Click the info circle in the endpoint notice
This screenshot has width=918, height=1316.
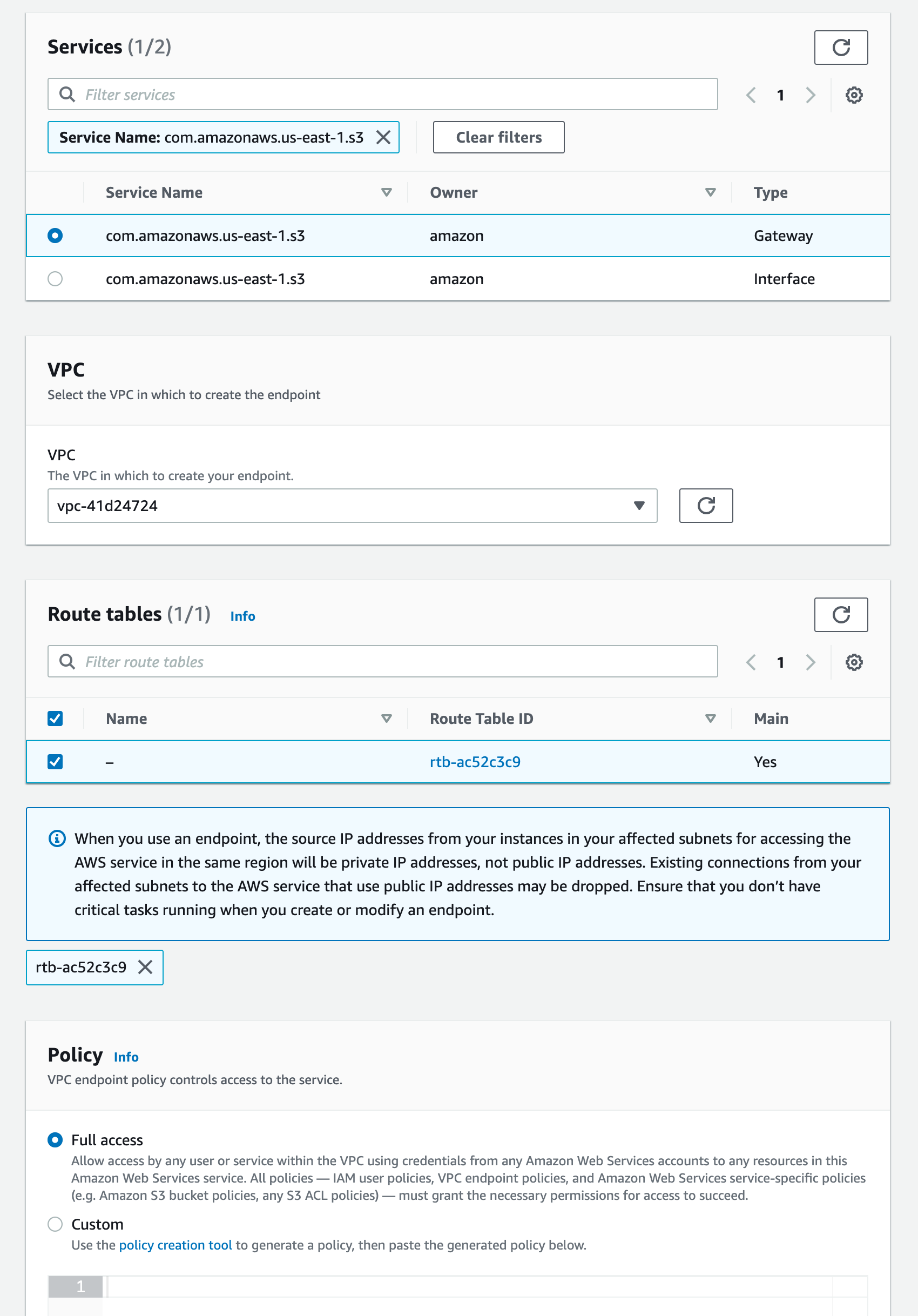pos(56,838)
